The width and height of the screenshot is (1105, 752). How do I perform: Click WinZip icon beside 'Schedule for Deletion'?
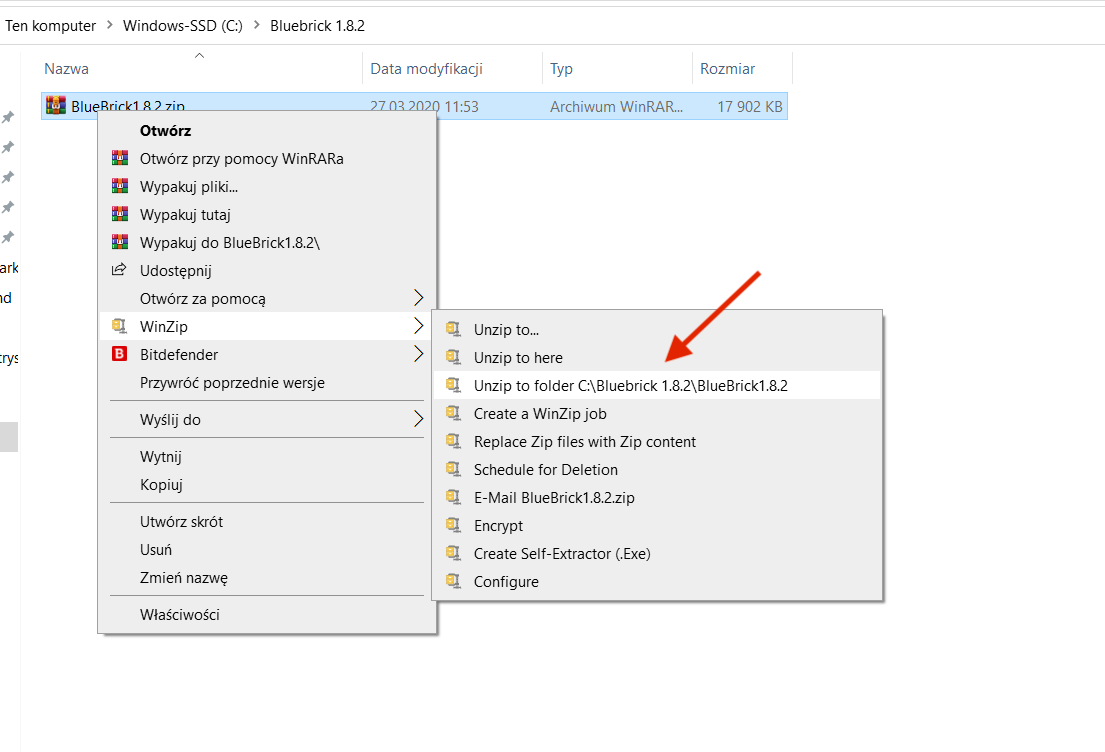(x=453, y=469)
